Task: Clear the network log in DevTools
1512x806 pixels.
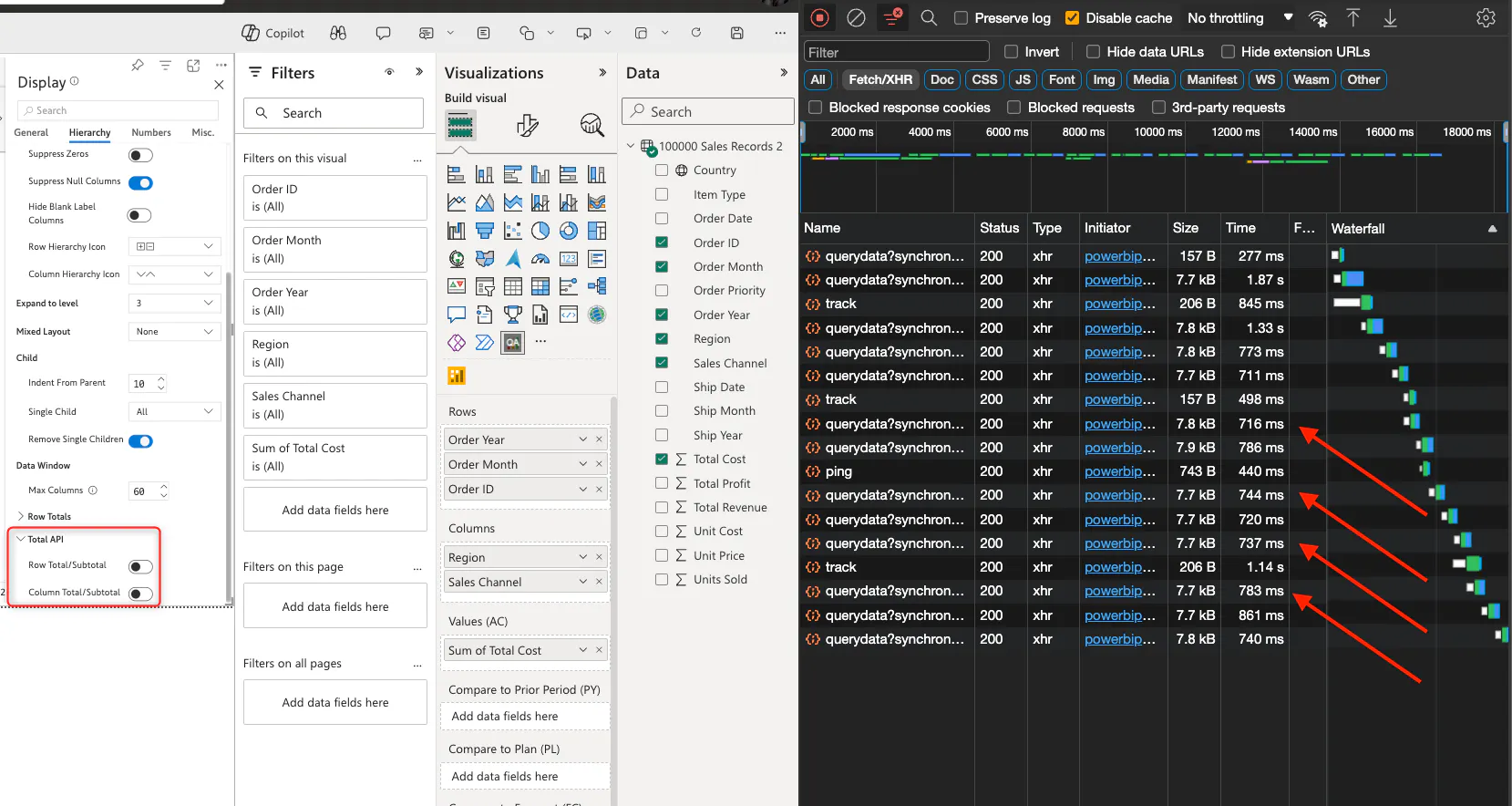Action: [856, 17]
